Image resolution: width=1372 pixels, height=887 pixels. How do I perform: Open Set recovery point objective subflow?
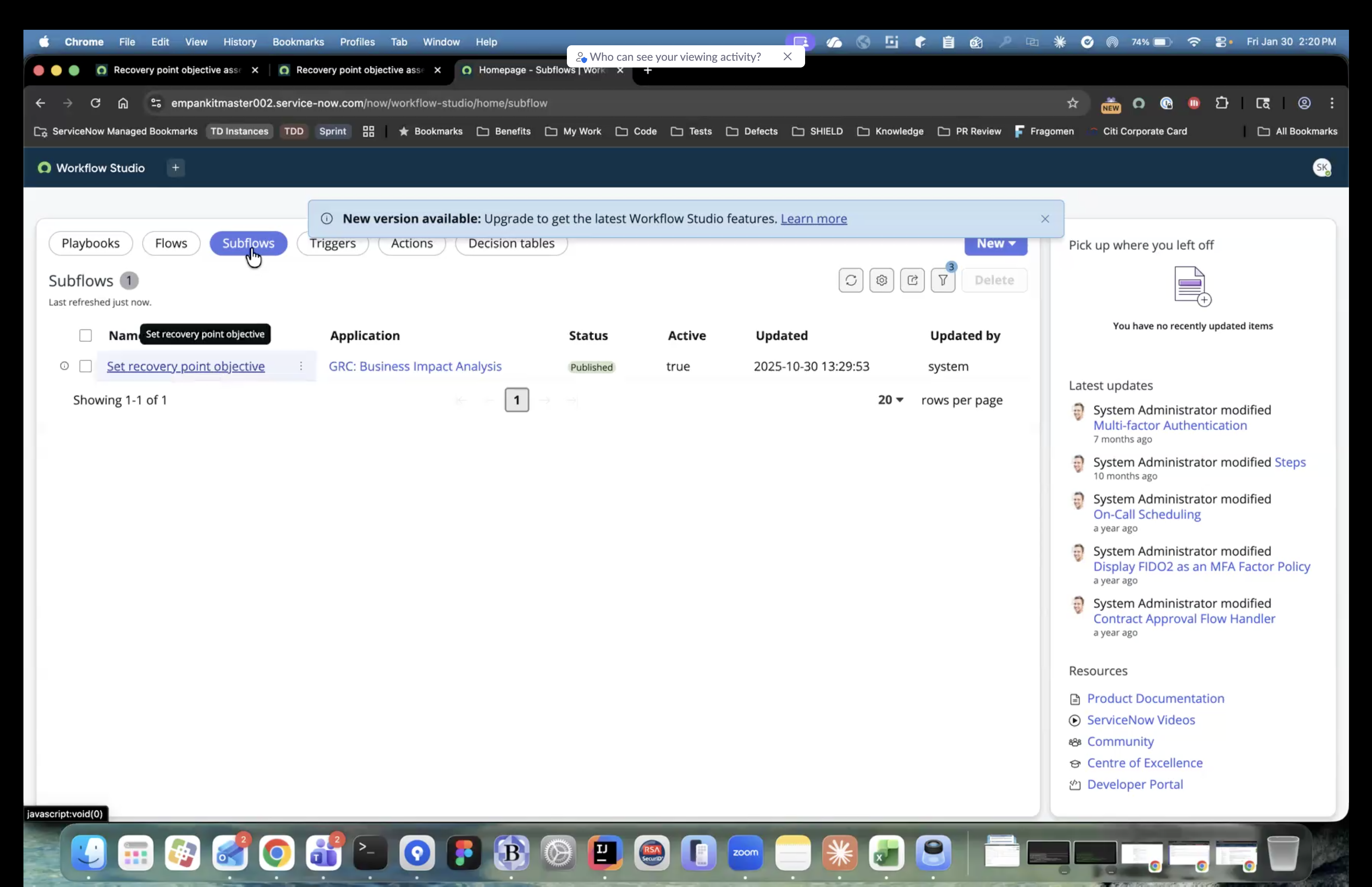coord(185,366)
